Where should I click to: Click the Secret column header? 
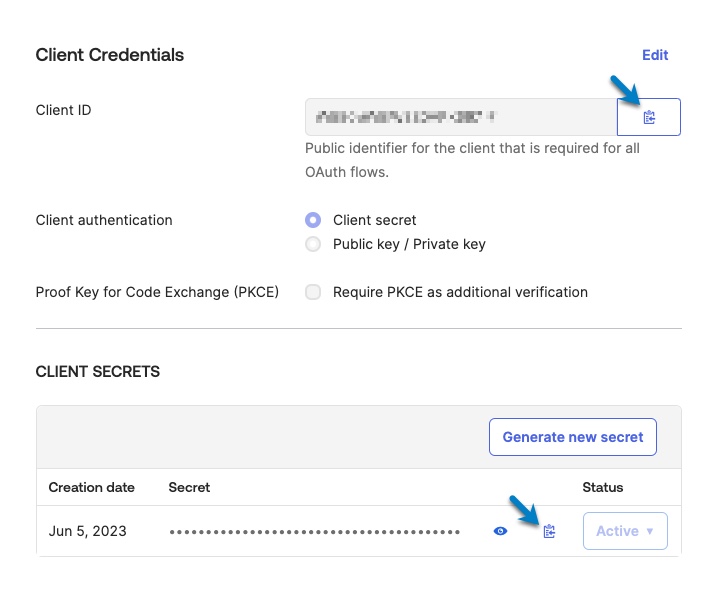pyautogui.click(x=189, y=487)
